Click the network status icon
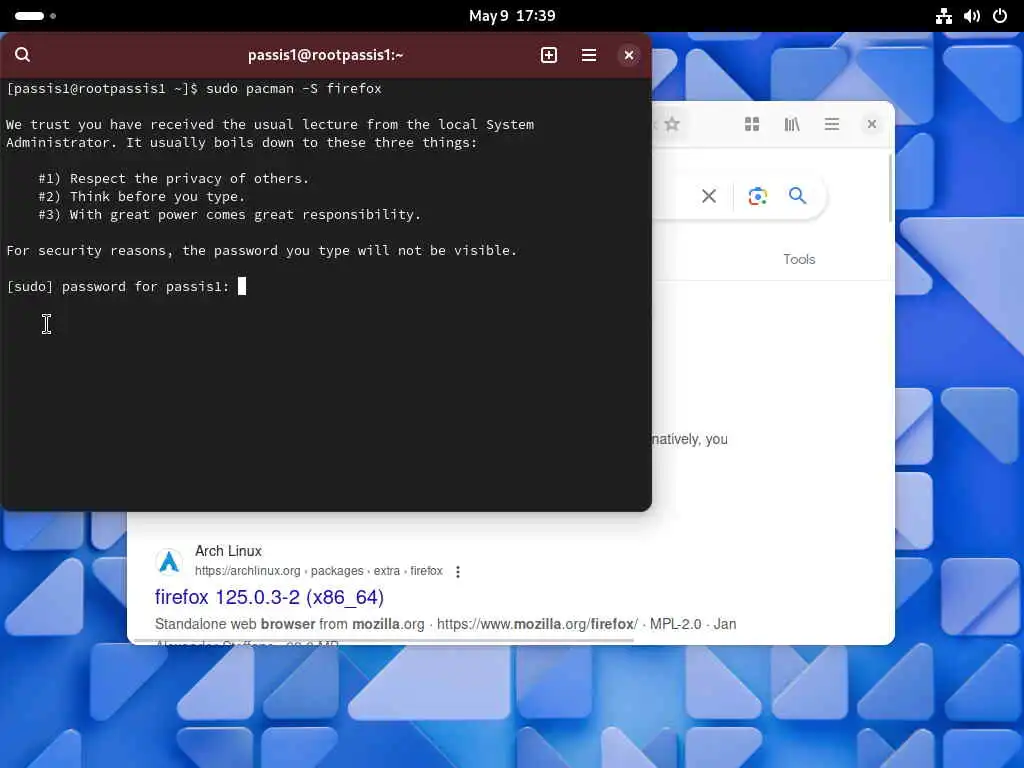The image size is (1024, 768). [x=943, y=16]
